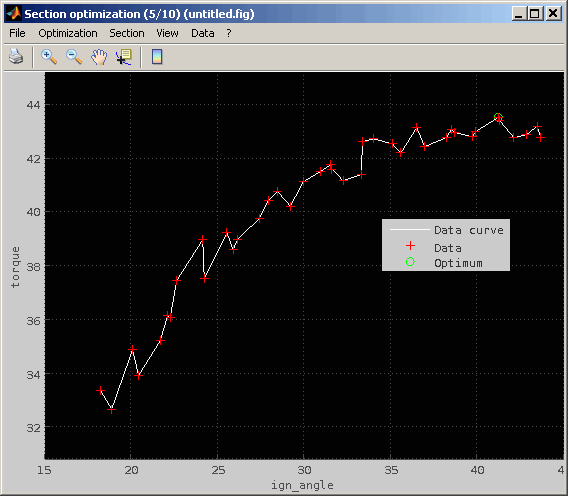Screen dimensions: 568x496
Task: Click the MATLAB logo in title bar
Action: coord(14,14)
